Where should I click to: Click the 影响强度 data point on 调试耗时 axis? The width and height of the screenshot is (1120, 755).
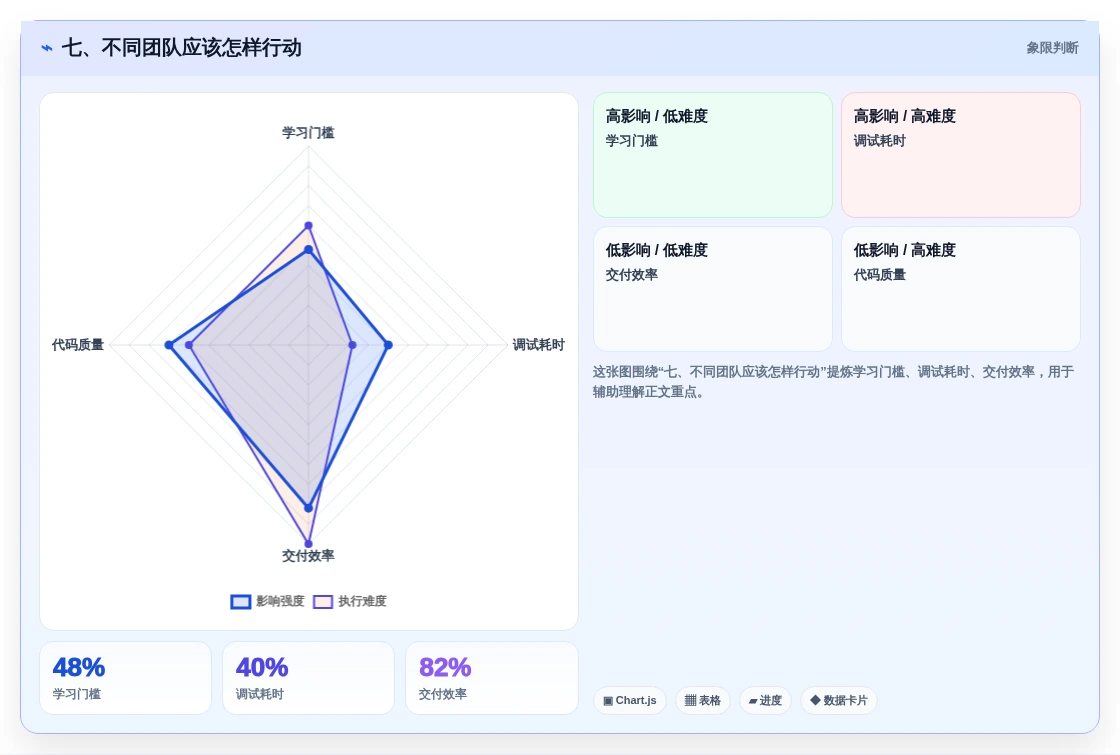point(388,345)
